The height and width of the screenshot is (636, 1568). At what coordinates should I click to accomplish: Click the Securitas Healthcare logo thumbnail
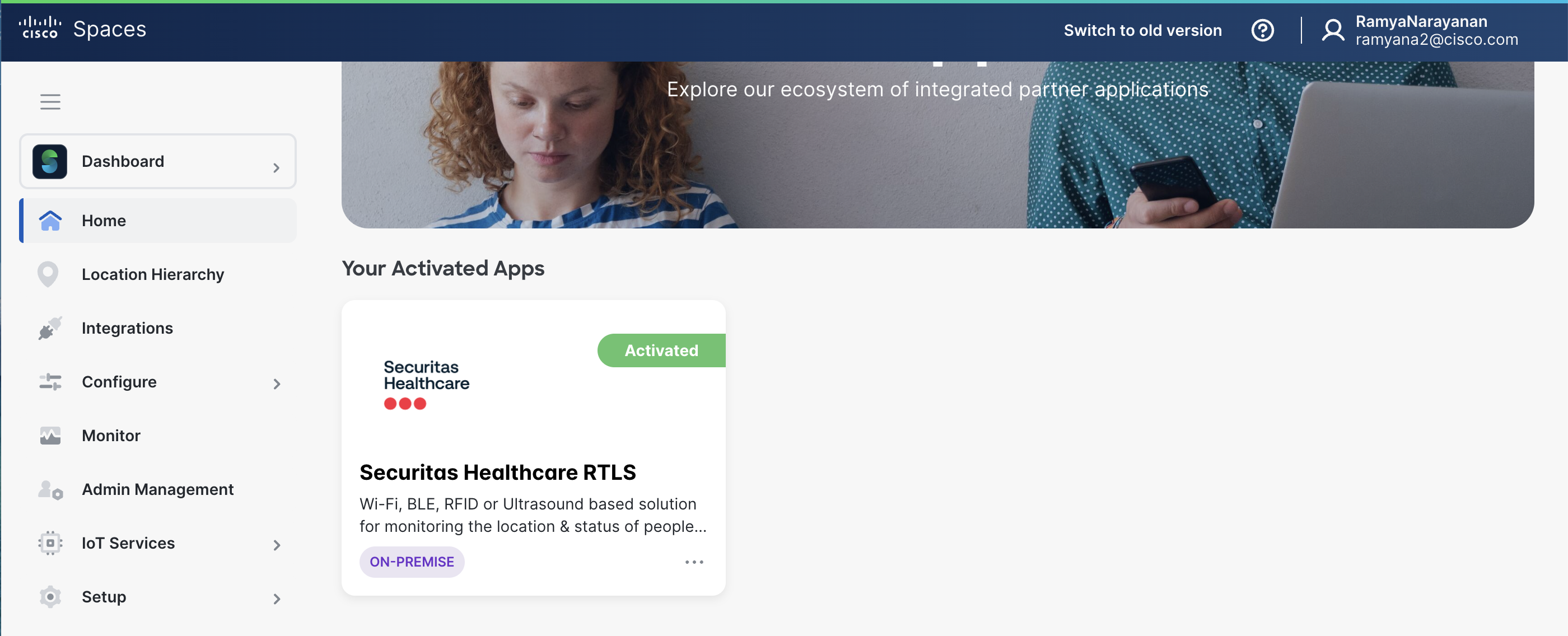coord(426,384)
